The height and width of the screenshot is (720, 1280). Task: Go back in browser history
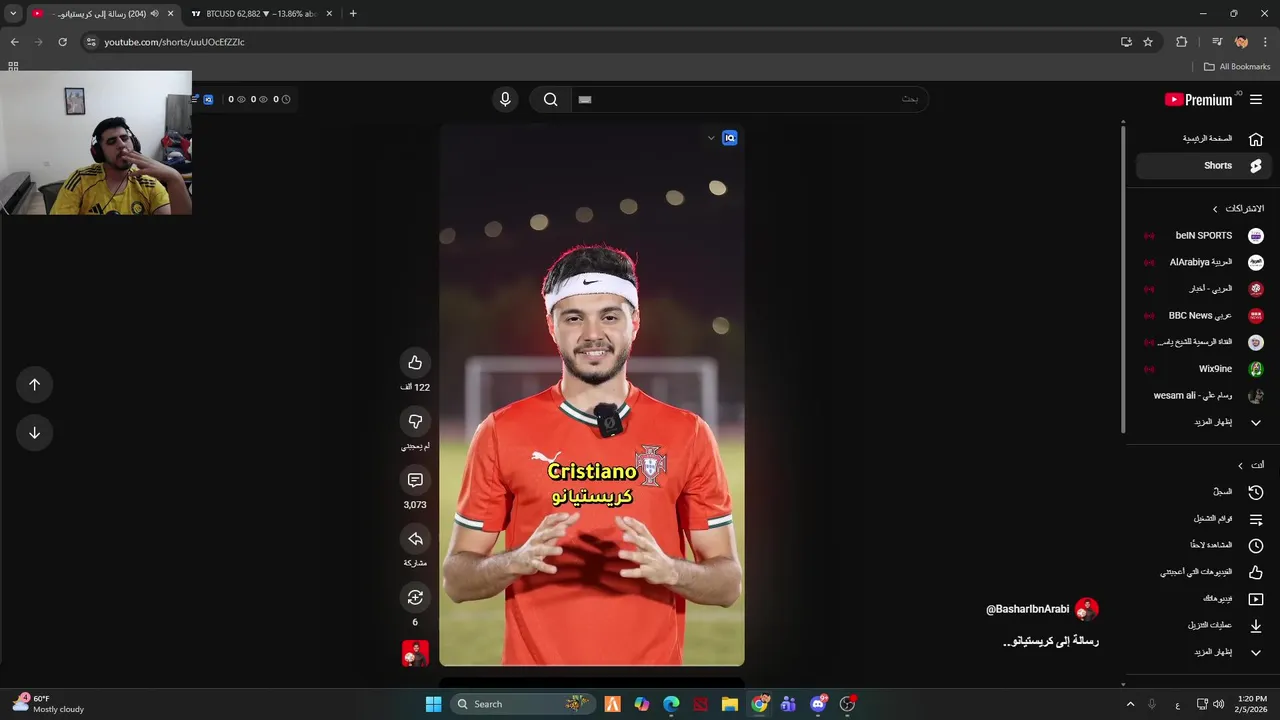(x=14, y=42)
